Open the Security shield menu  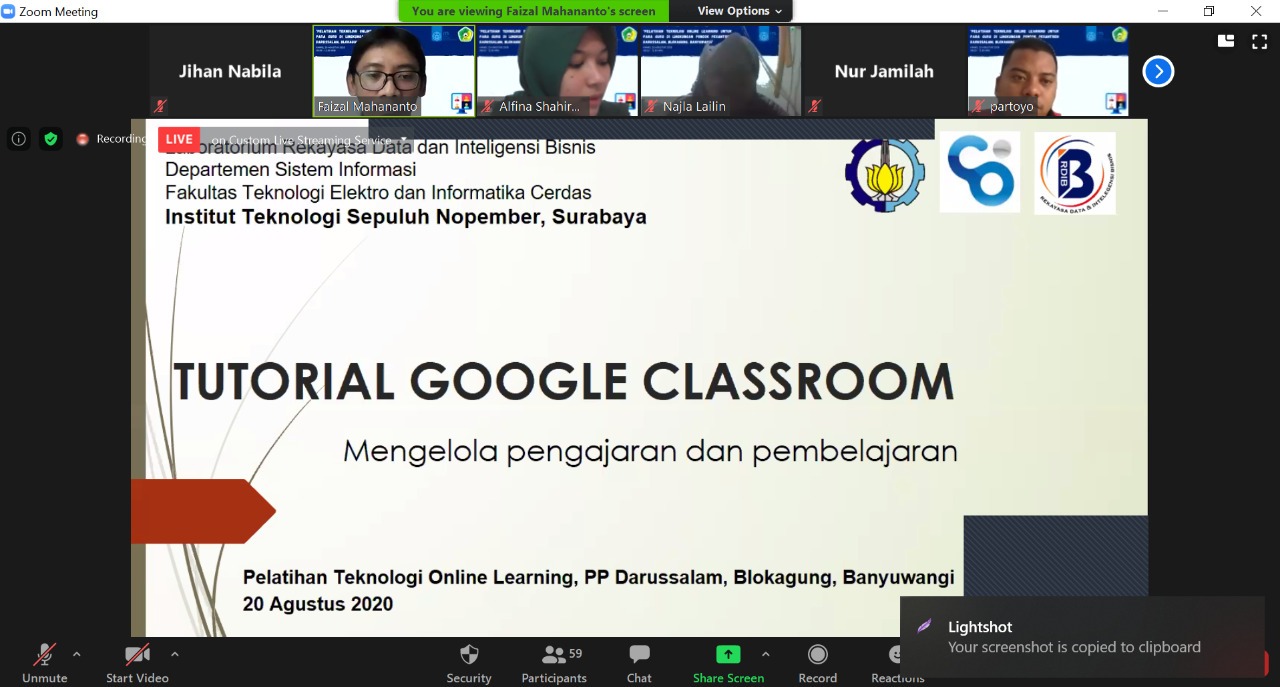469,662
